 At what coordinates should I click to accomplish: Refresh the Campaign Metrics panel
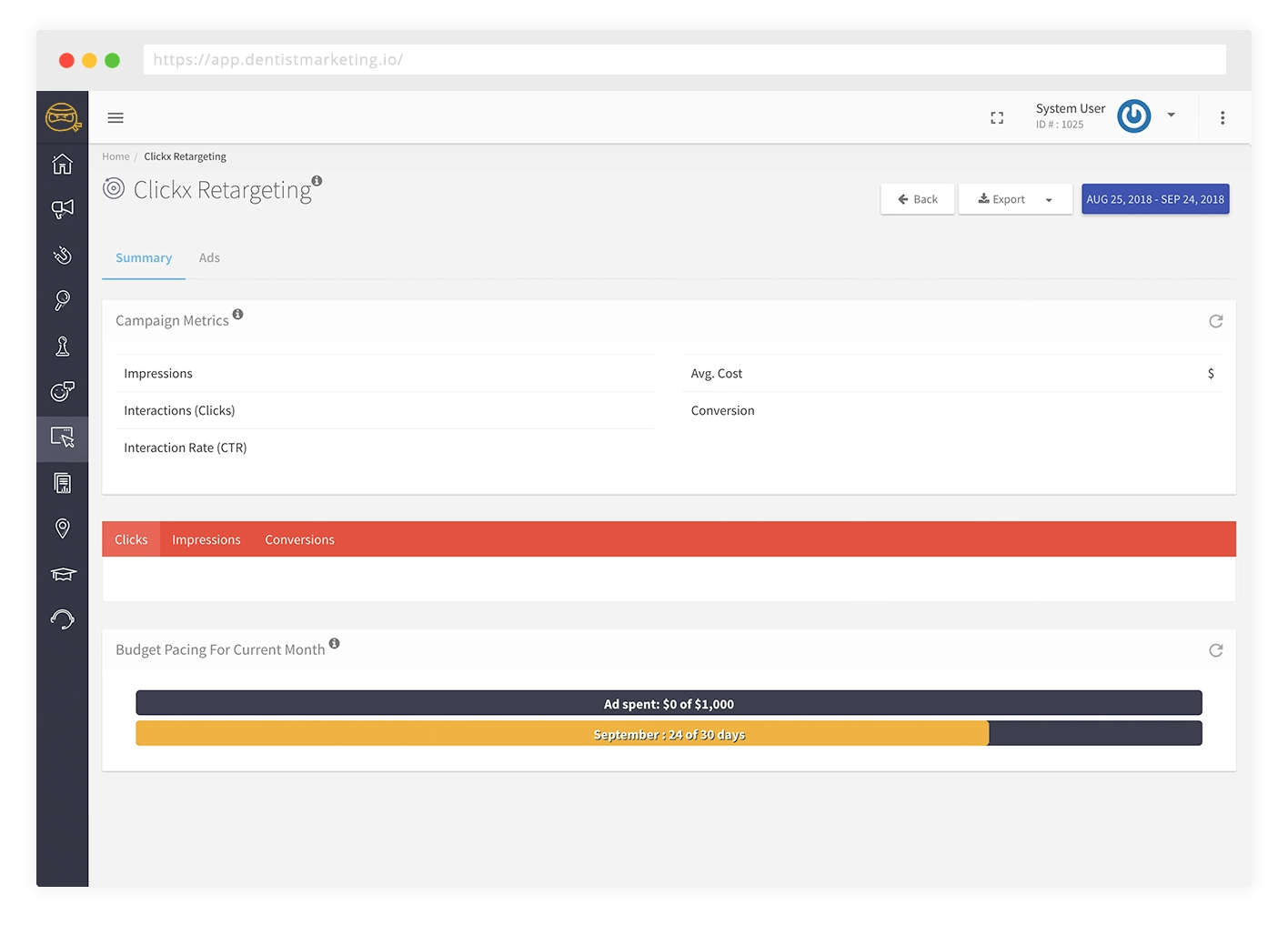[x=1216, y=321]
